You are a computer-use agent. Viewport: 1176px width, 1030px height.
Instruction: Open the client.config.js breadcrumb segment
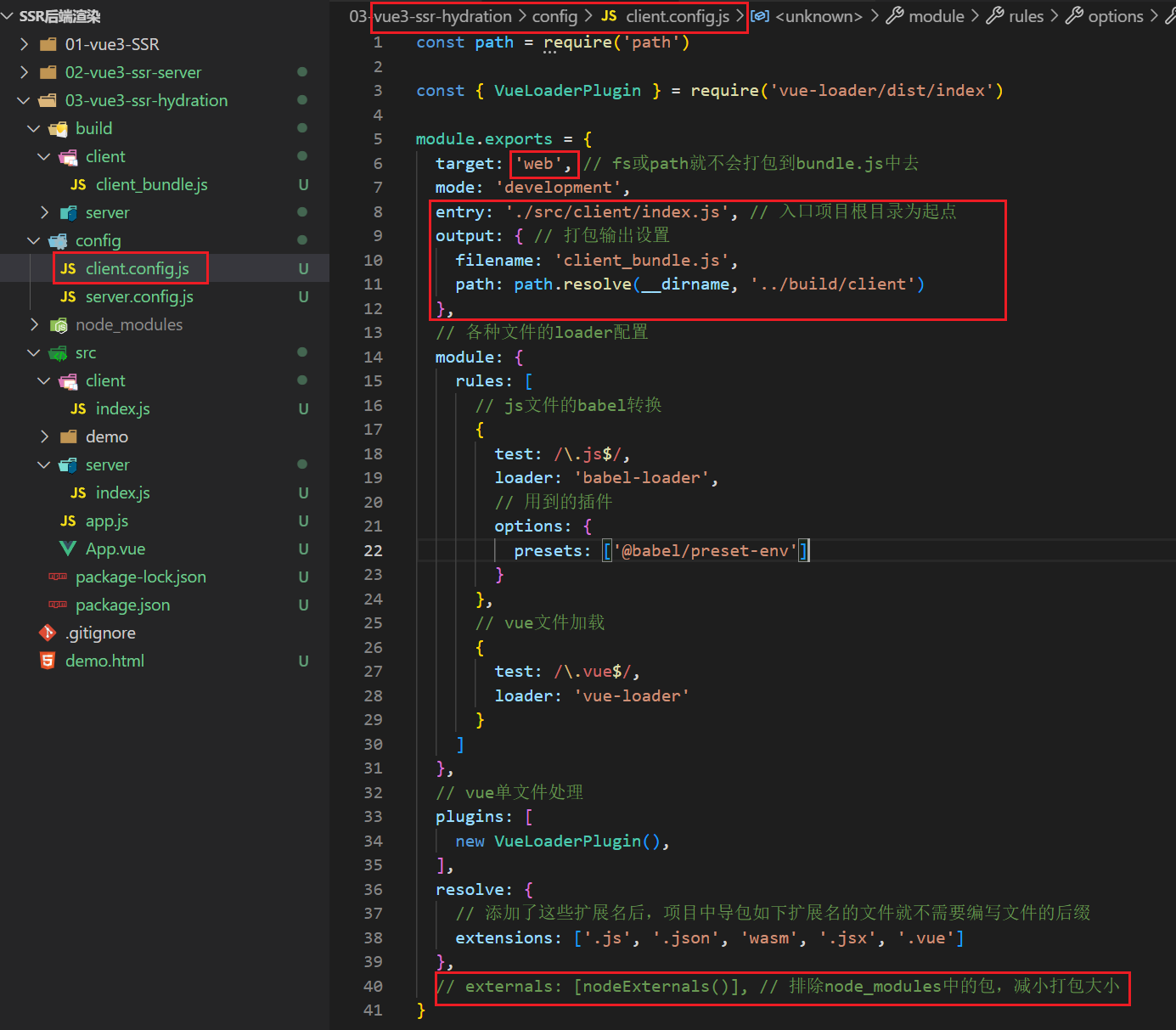[x=666, y=16]
